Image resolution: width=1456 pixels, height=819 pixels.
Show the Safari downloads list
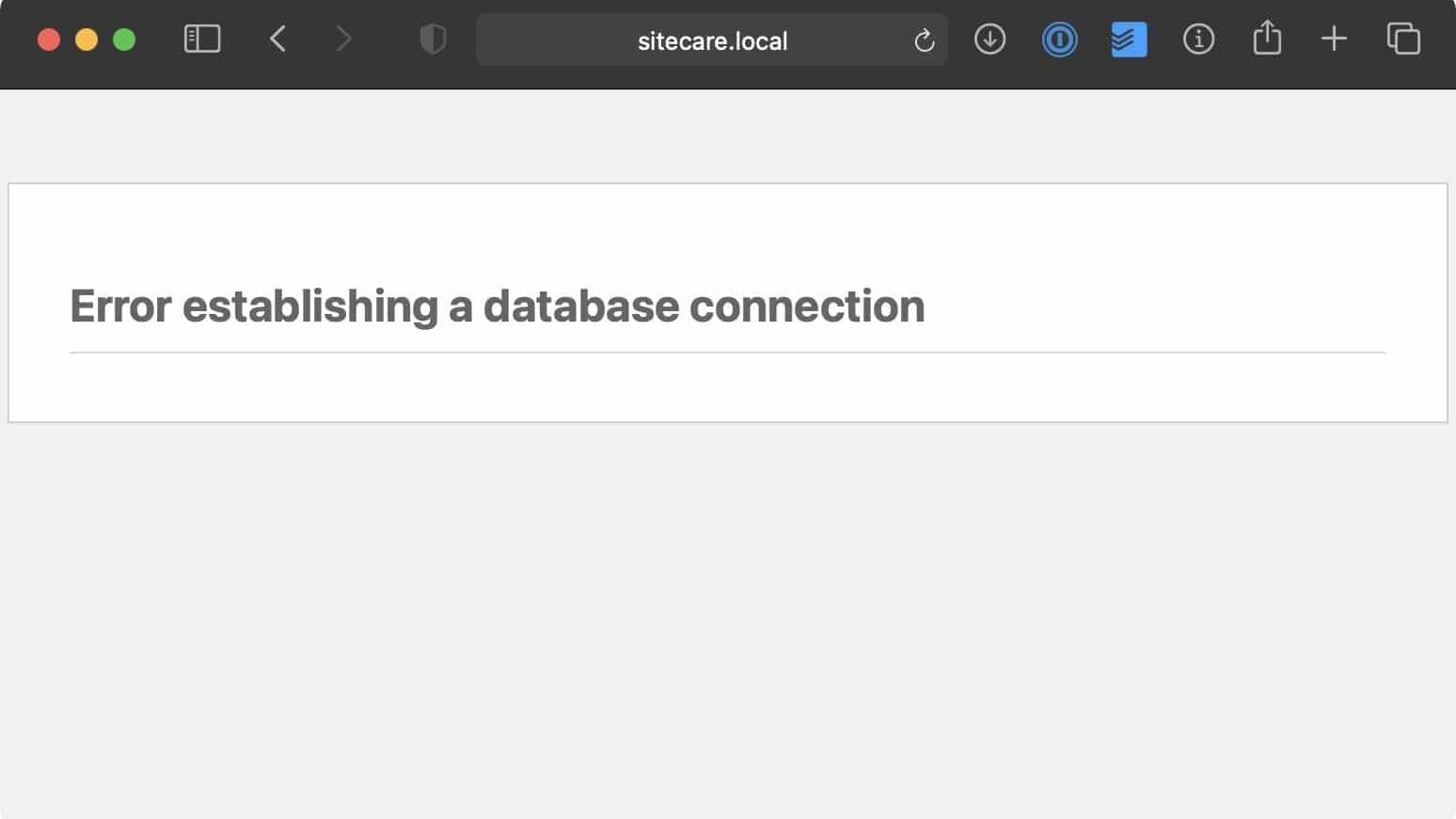[x=989, y=39]
